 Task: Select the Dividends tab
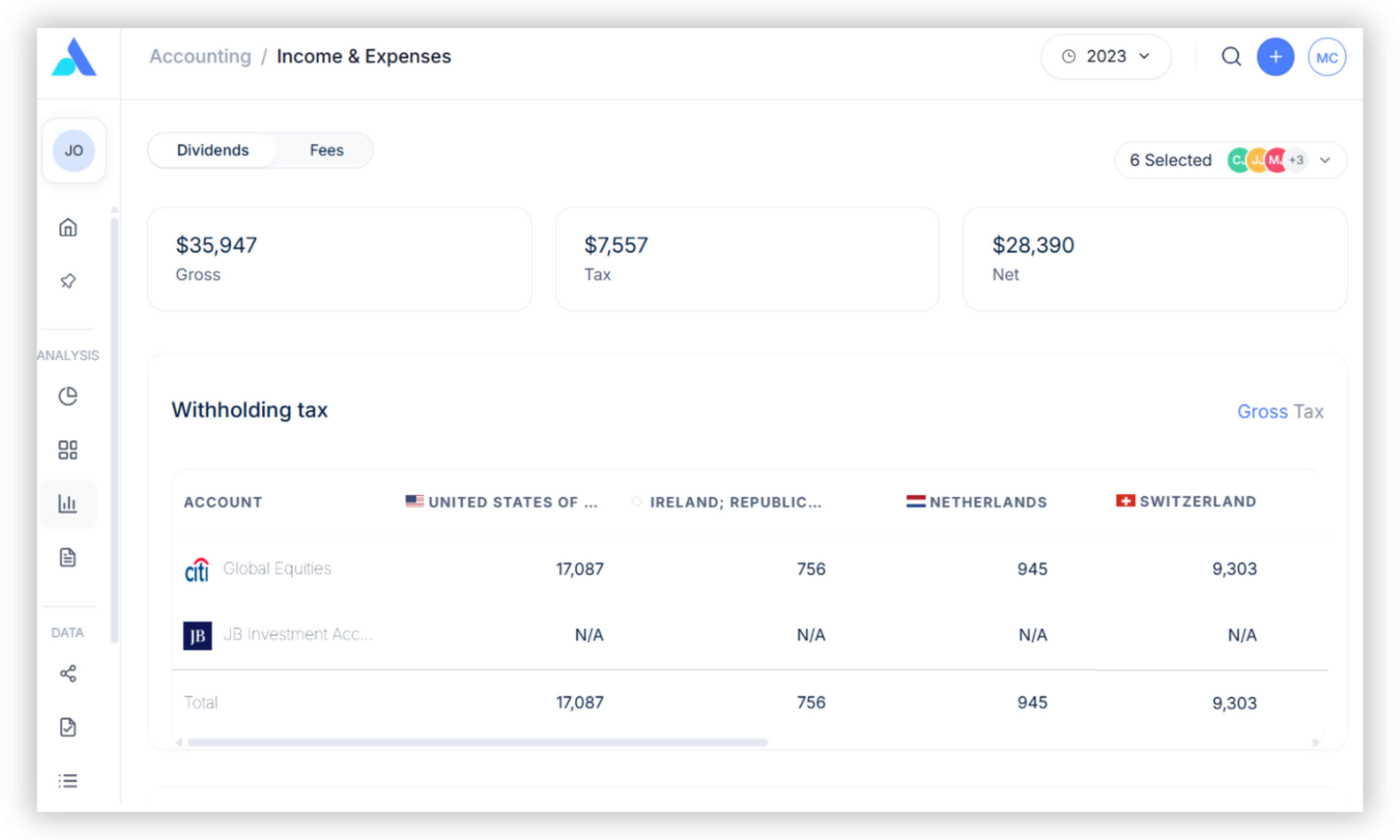213,150
